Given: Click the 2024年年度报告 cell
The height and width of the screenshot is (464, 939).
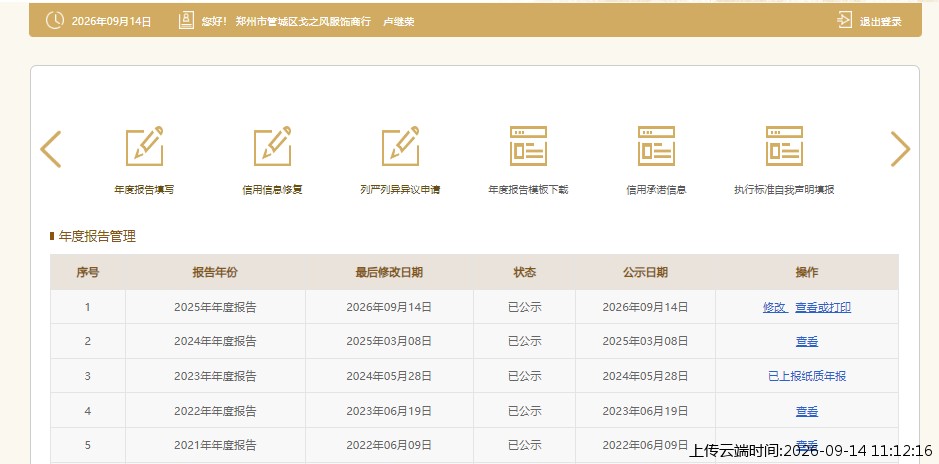Looking at the screenshot, I should coord(215,341).
